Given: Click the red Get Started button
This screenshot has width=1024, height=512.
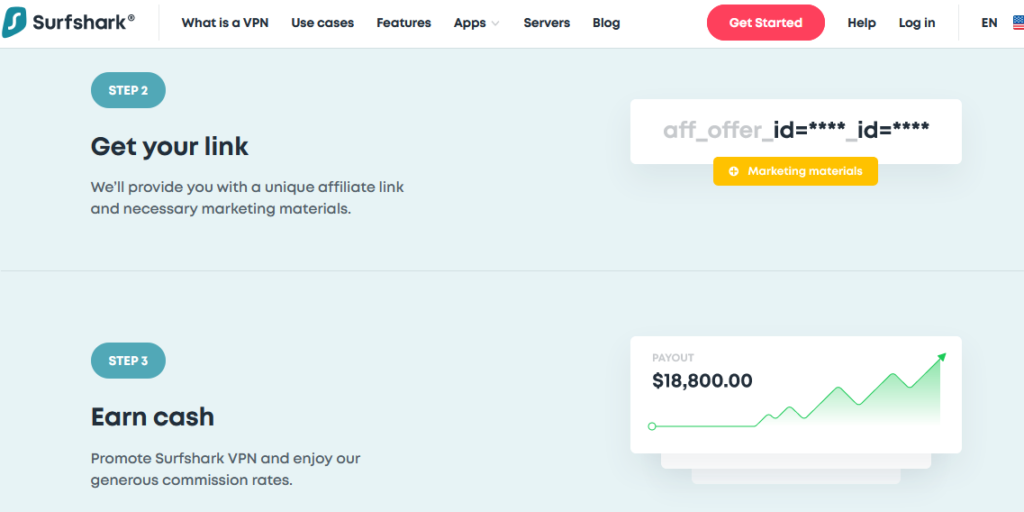Looking at the screenshot, I should point(765,23).
